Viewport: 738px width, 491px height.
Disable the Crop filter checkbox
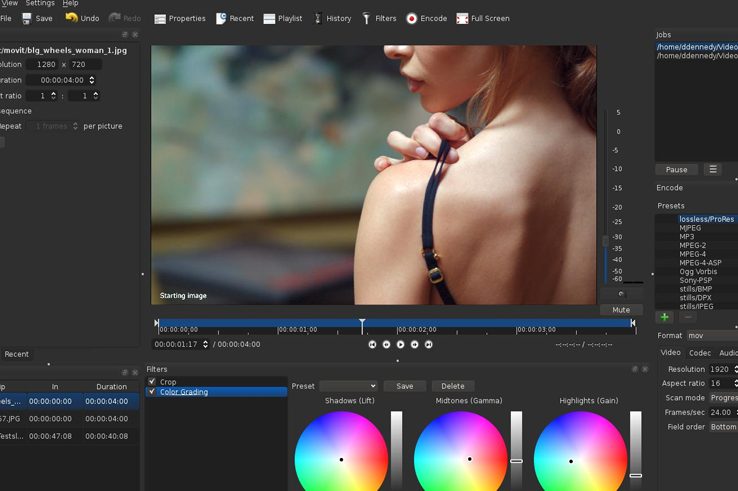(152, 381)
